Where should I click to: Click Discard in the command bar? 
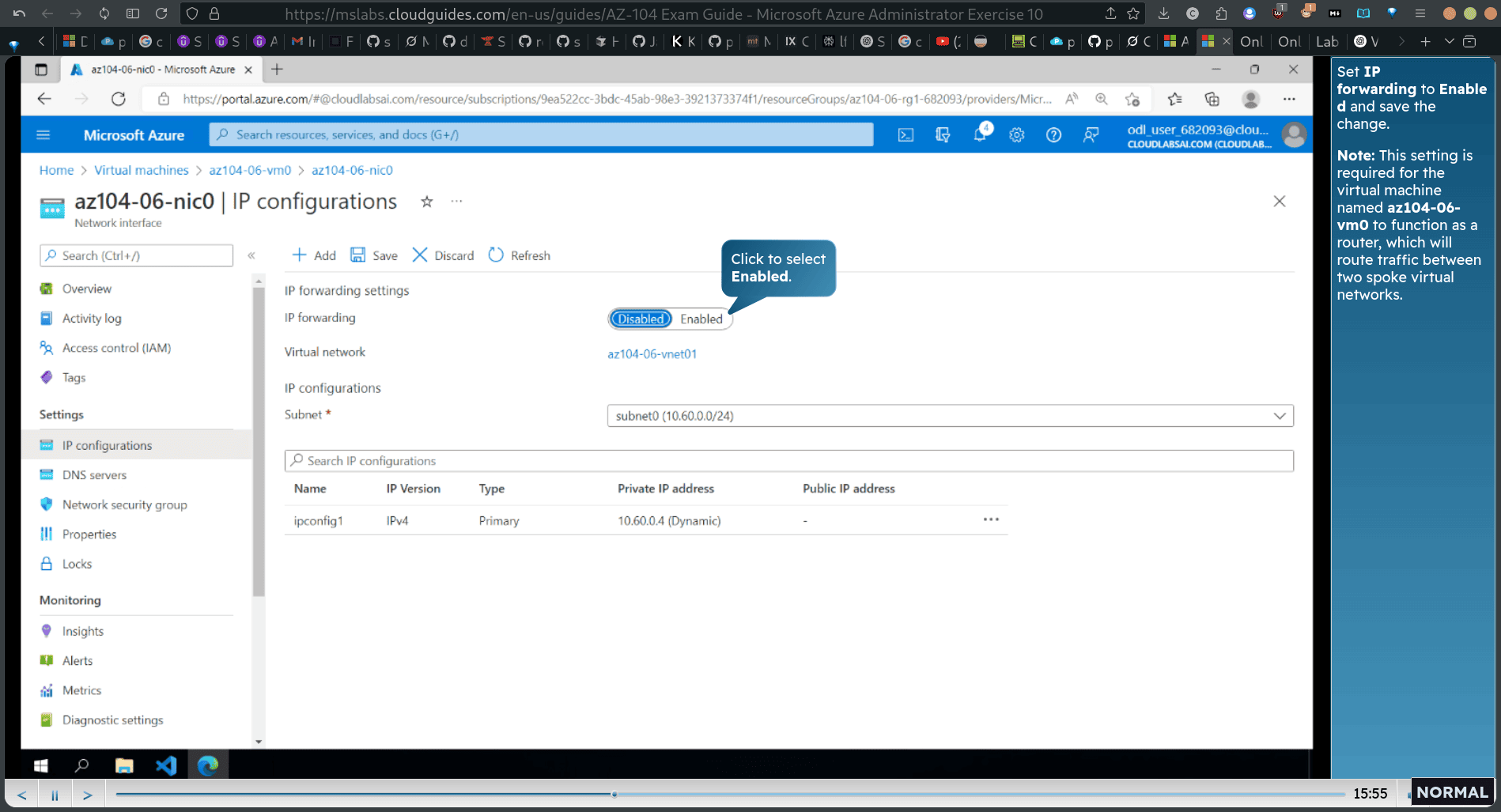click(x=443, y=255)
